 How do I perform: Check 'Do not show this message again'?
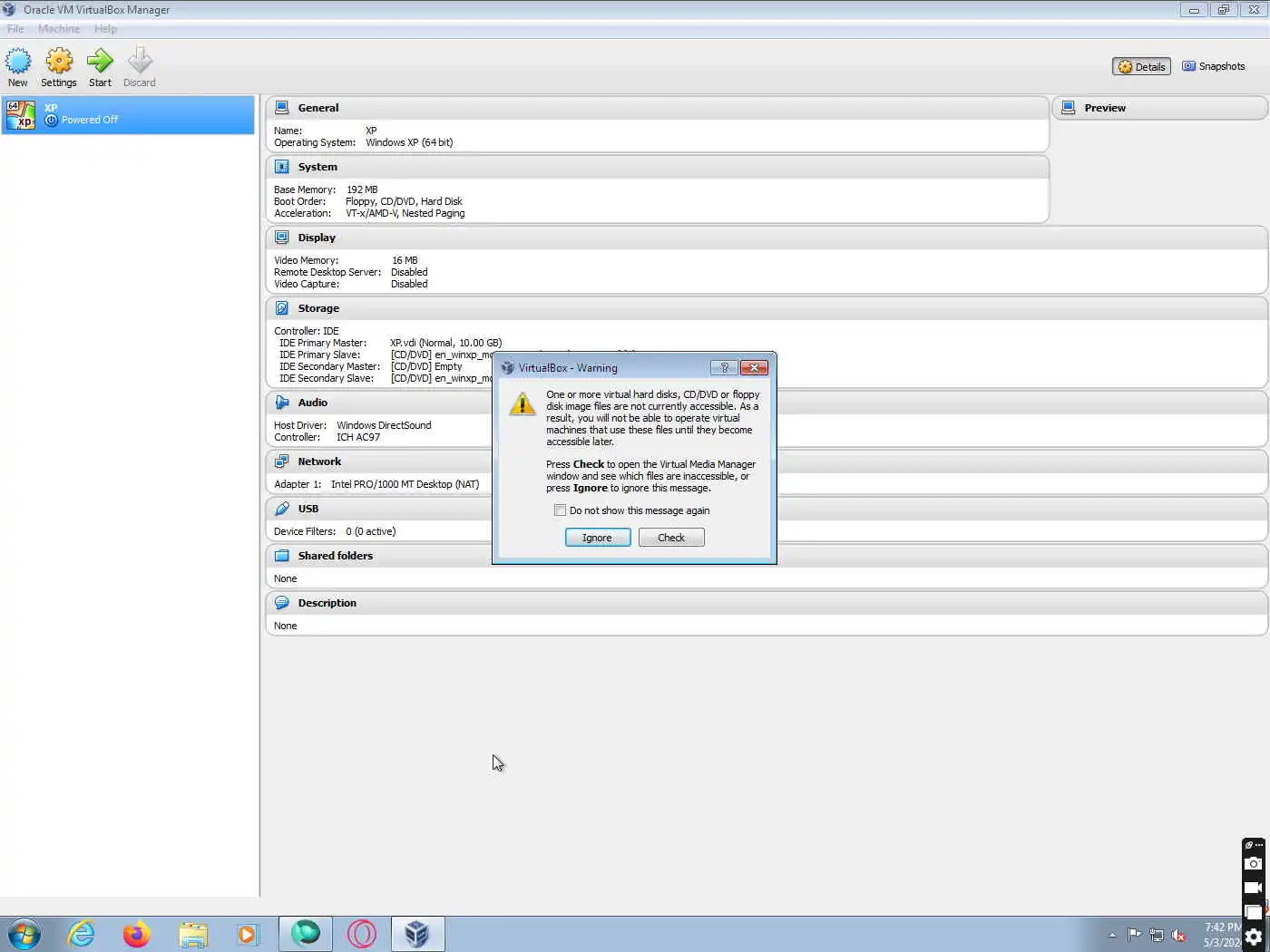tap(560, 510)
